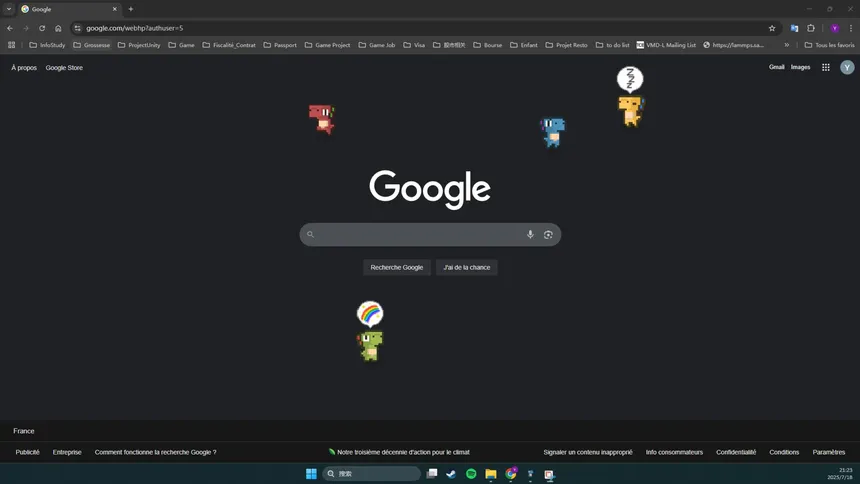Expand the ProjectUnity bookmark folder

pyautogui.click(x=139, y=45)
